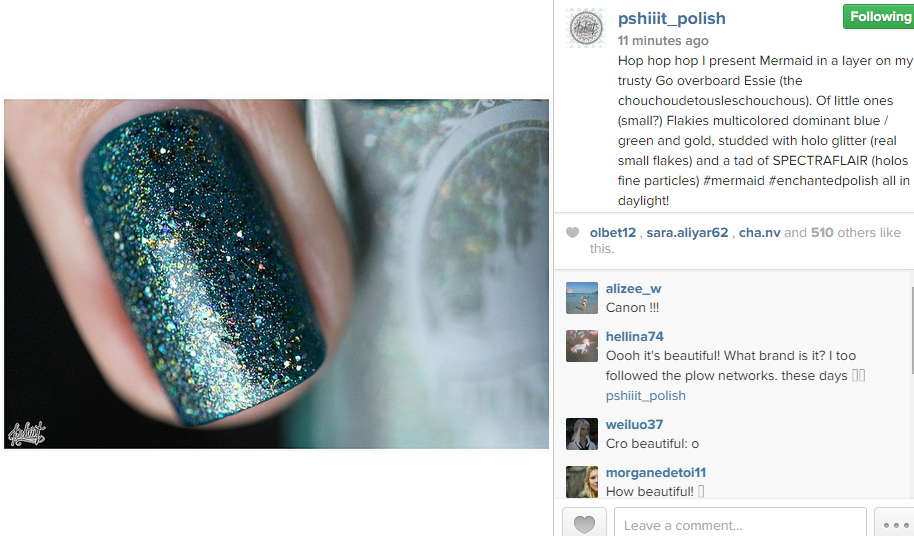This screenshot has width=914, height=536.
Task: Open olbet12's profile from likes
Action: pyautogui.click(x=613, y=232)
